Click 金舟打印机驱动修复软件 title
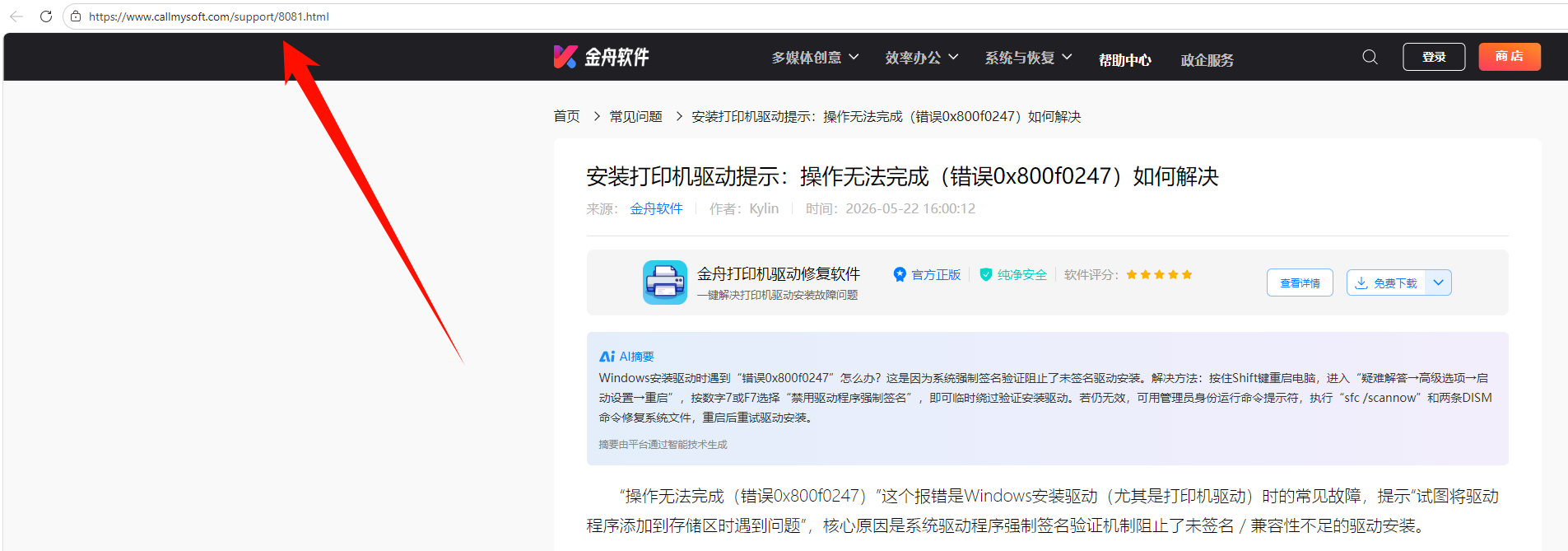Screen dimensions: 1568x551 click(779, 273)
